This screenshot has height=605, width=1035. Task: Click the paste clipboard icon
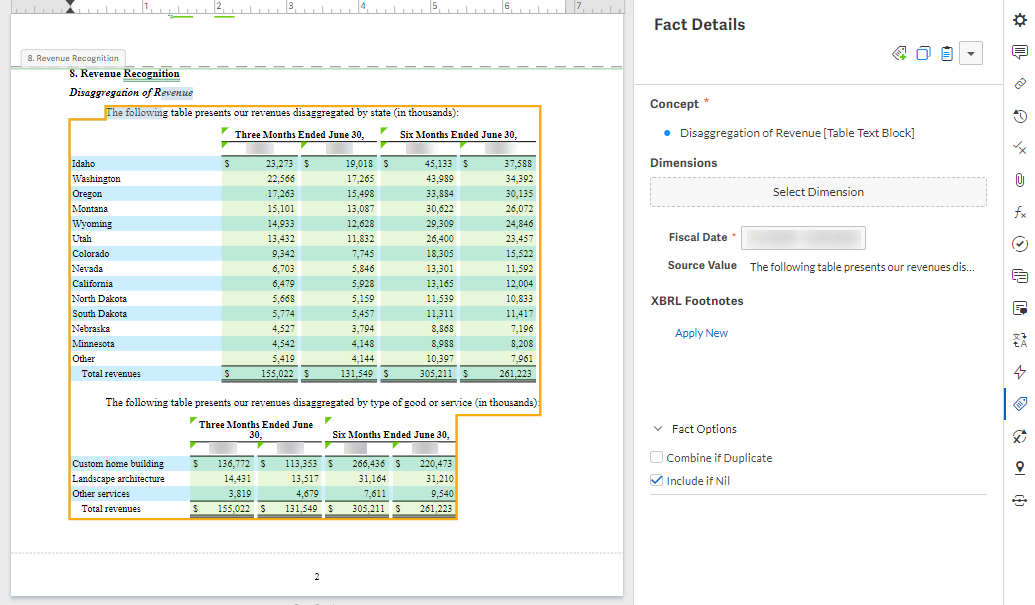946,54
